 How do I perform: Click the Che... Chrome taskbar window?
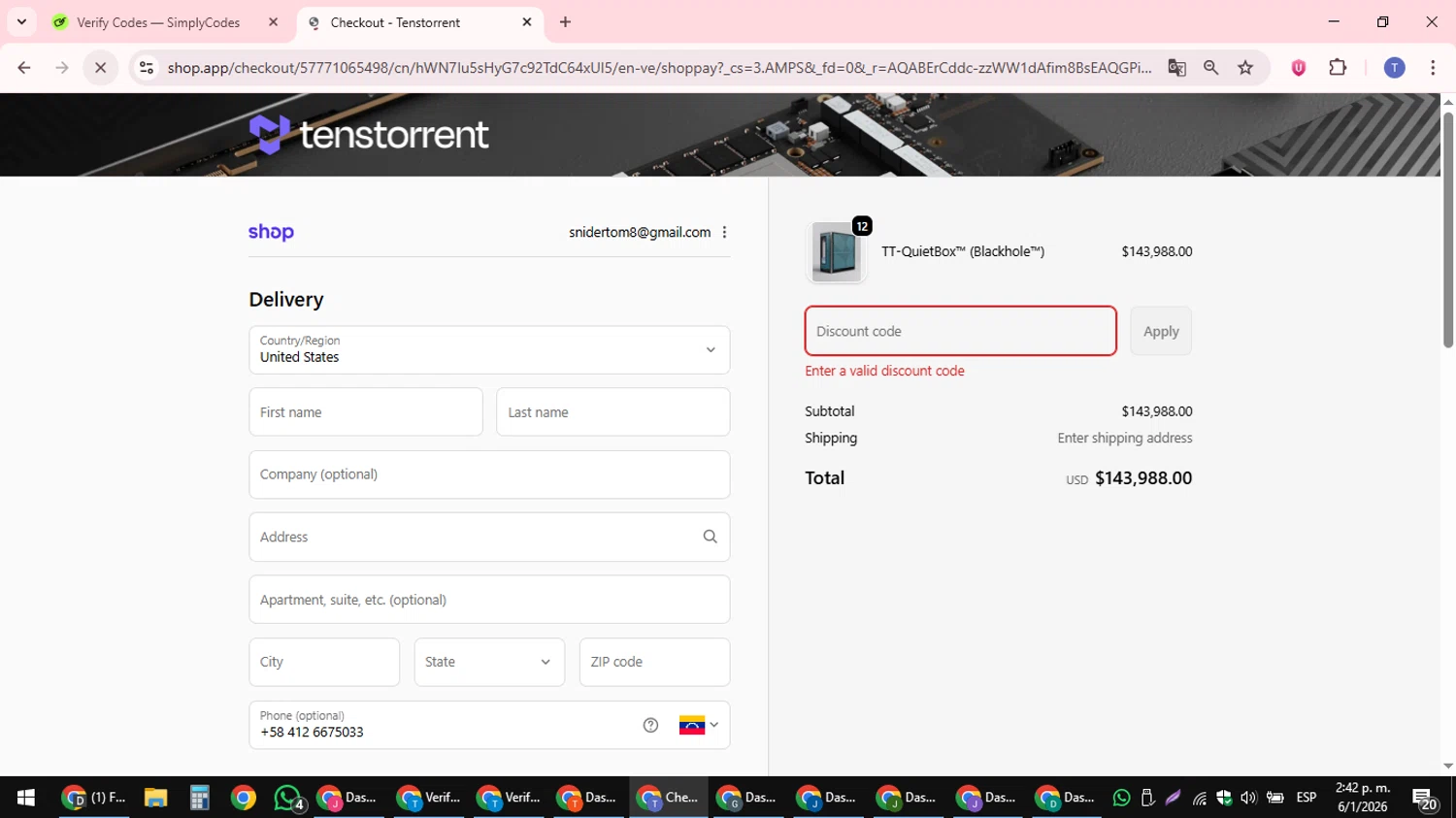(668, 798)
